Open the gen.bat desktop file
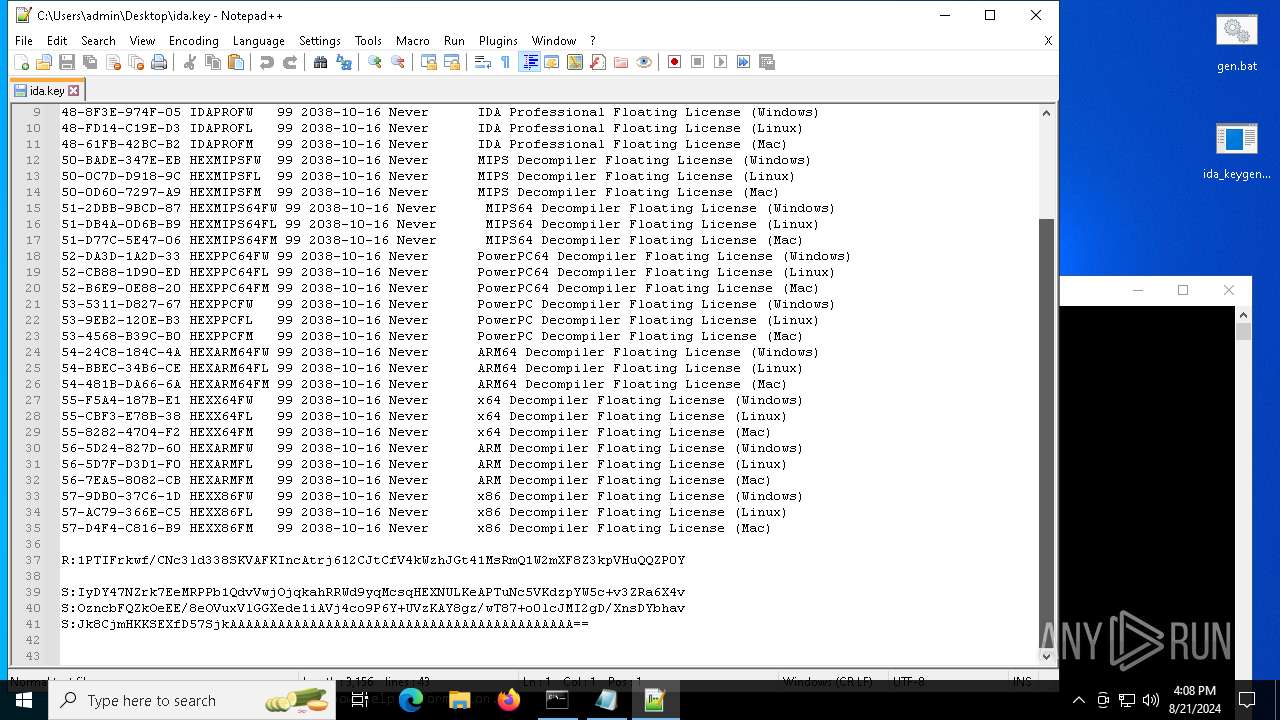 [x=1237, y=44]
